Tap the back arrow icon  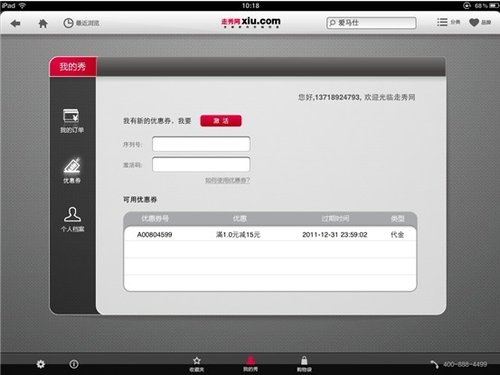point(15,23)
